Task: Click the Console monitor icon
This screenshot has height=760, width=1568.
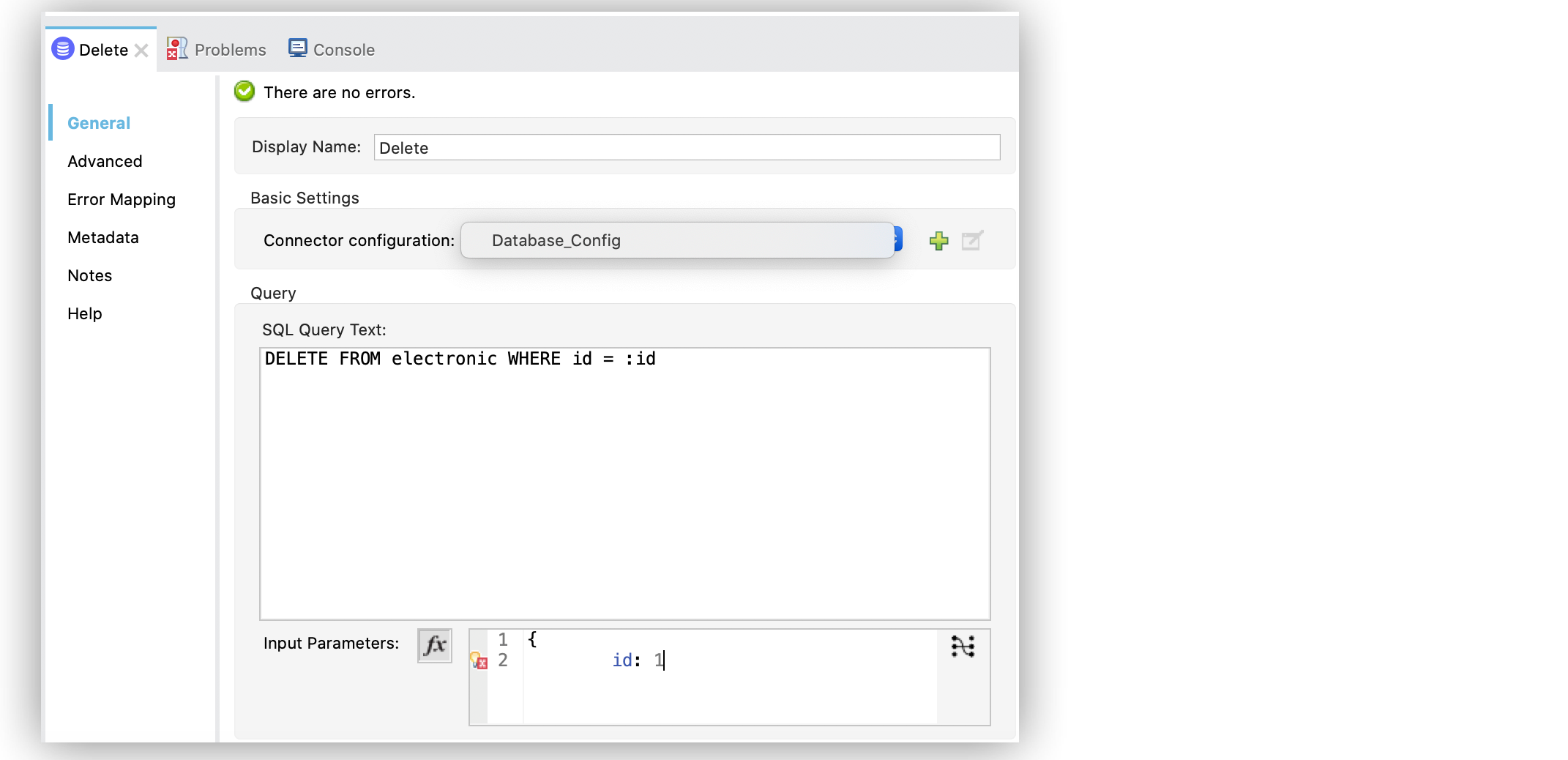Action: click(297, 48)
